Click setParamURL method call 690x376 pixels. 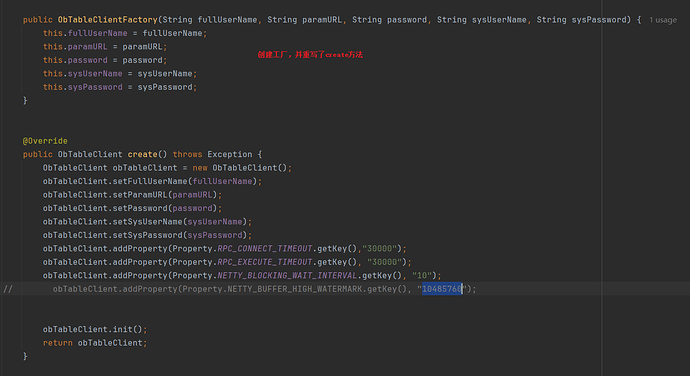pyautogui.click(x=140, y=195)
